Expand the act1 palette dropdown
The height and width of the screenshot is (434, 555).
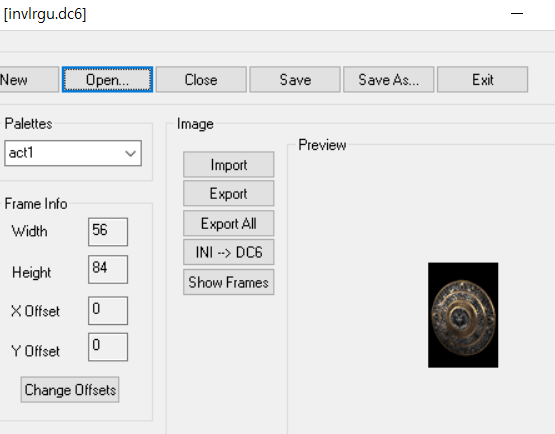point(130,153)
